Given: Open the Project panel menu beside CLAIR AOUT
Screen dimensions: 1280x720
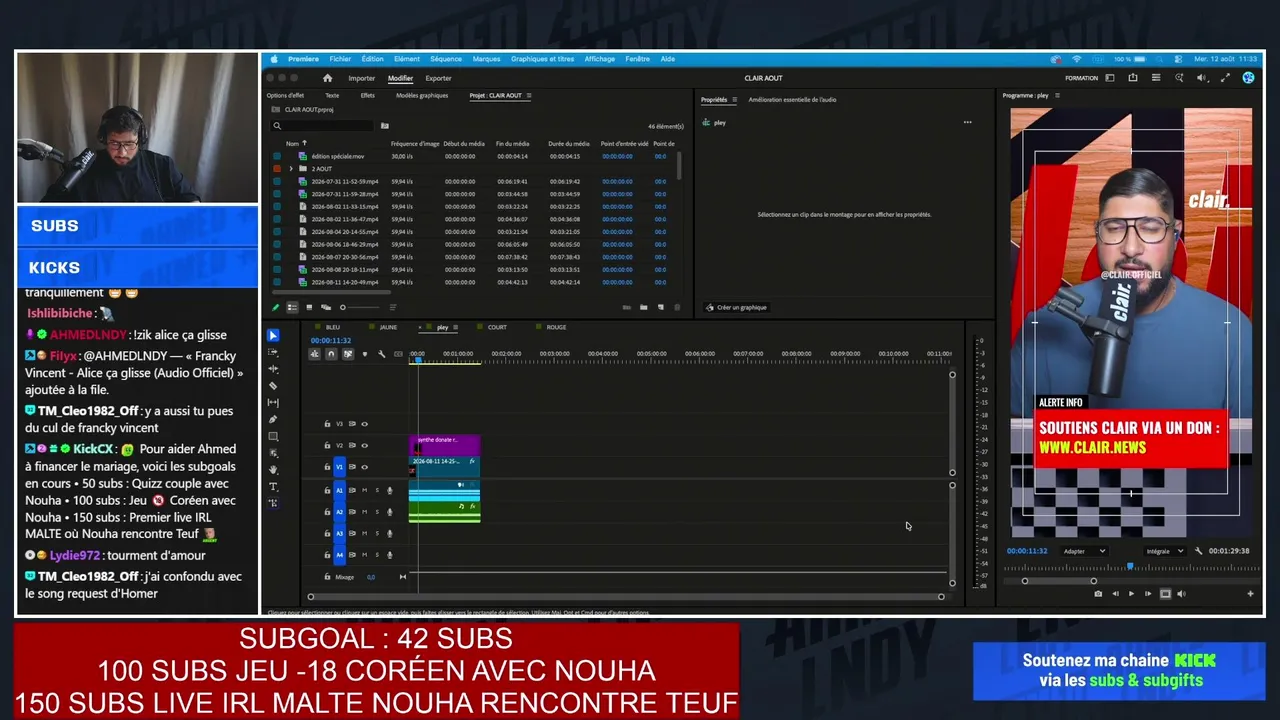Looking at the screenshot, I should point(529,96).
